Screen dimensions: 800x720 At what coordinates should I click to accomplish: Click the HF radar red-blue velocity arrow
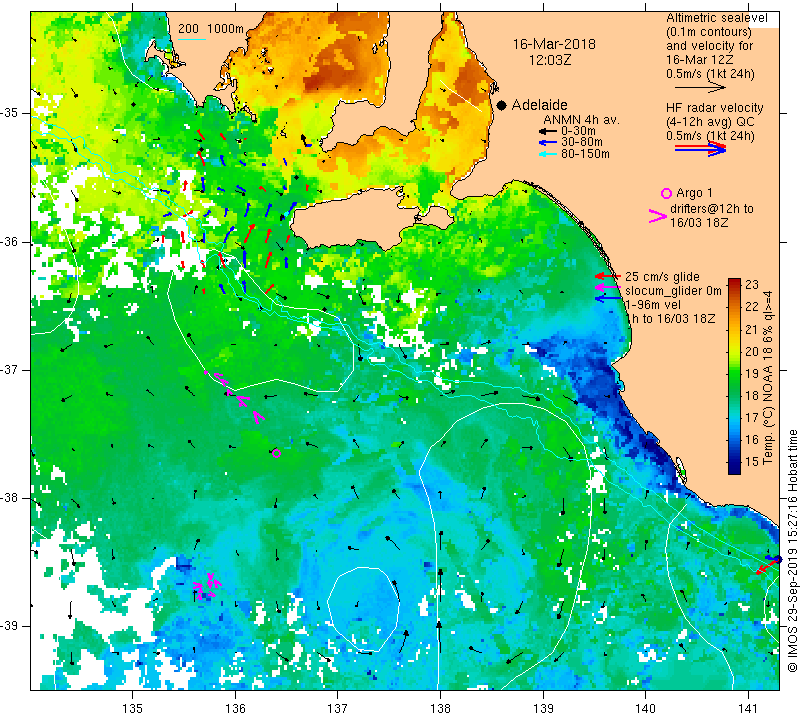tap(700, 148)
